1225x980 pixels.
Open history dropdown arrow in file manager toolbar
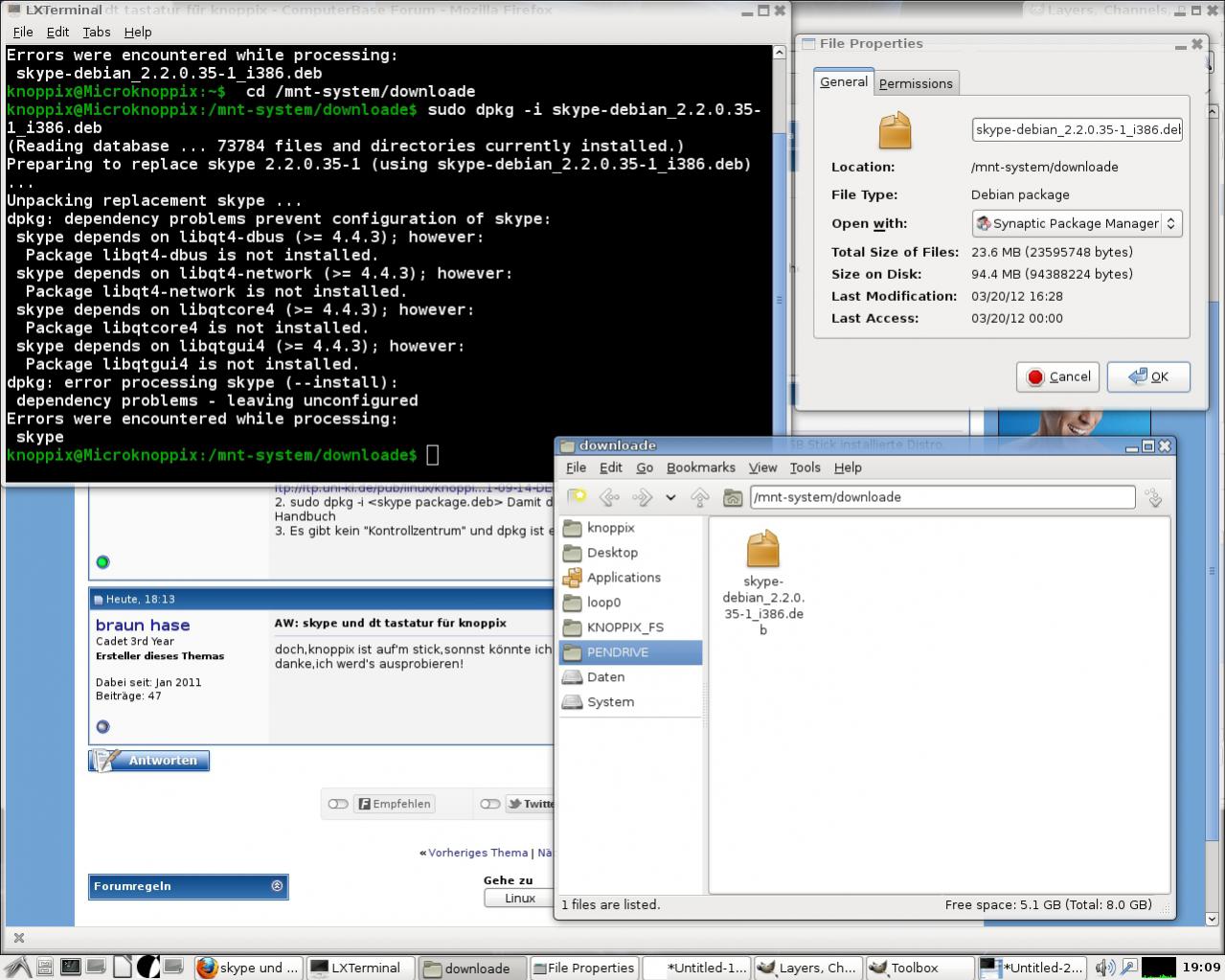pos(670,497)
